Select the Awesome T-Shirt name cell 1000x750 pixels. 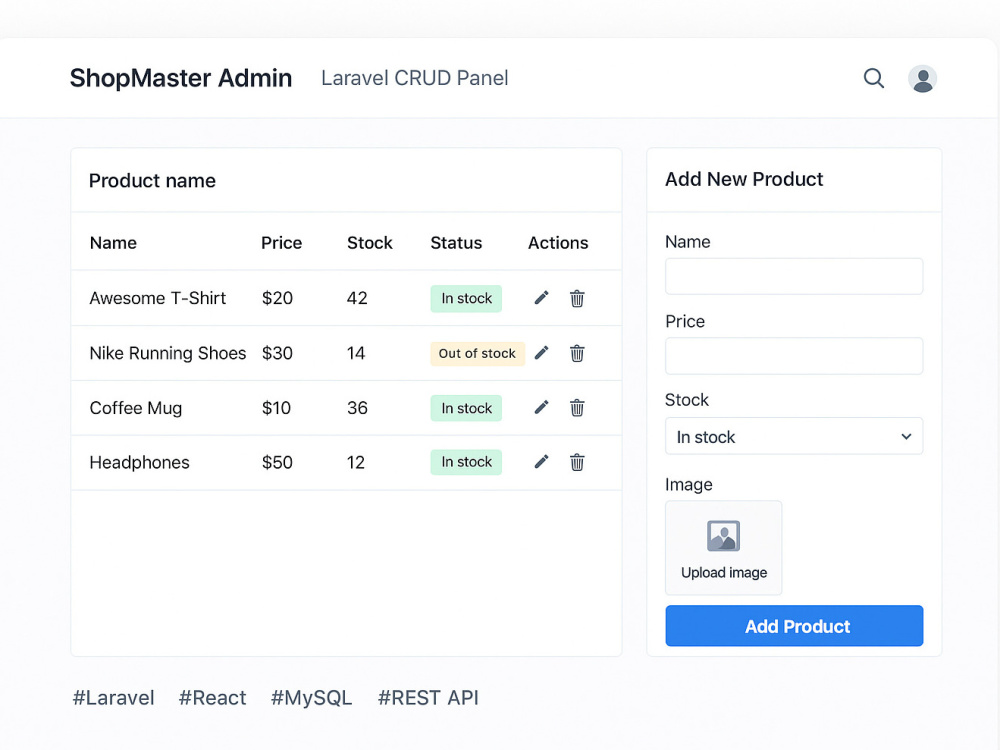pyautogui.click(x=158, y=298)
